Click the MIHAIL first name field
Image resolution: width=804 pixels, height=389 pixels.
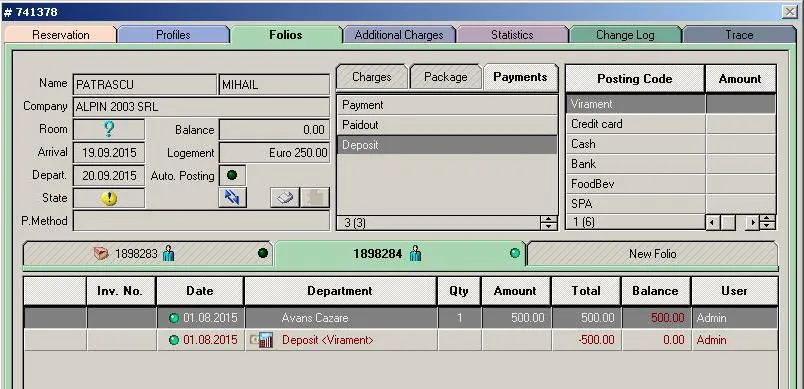pyautogui.click(x=274, y=85)
